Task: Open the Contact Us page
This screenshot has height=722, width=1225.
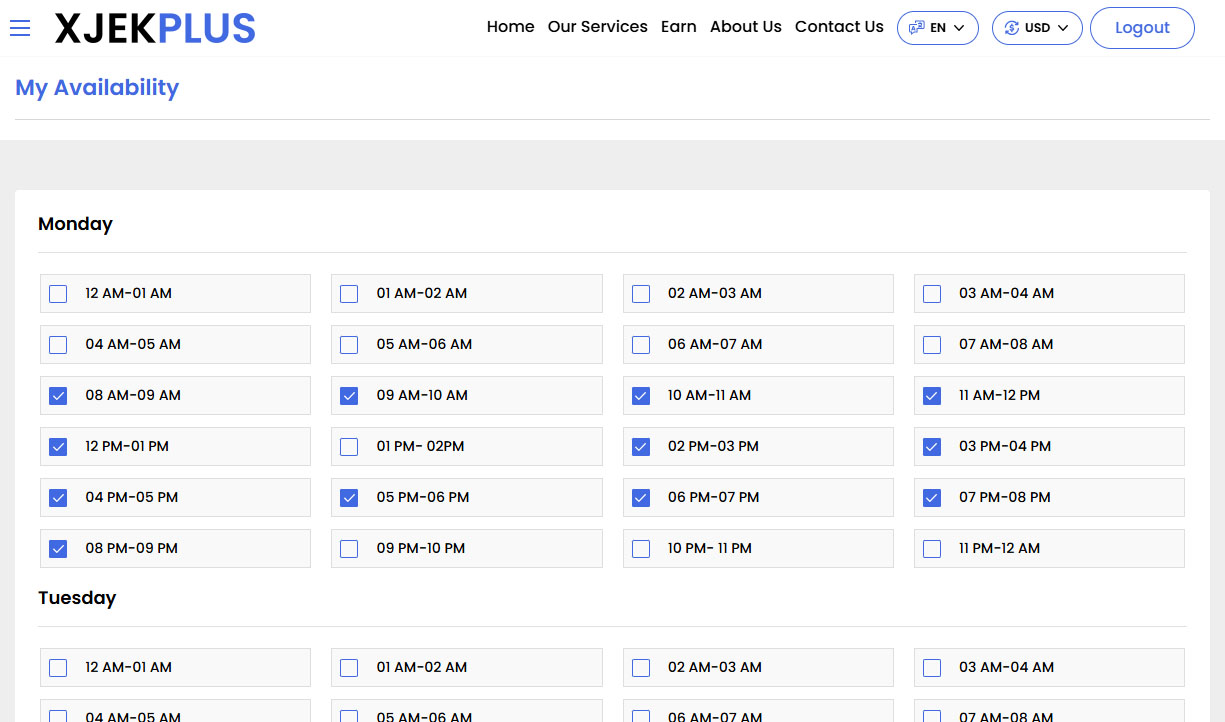Action: [839, 27]
